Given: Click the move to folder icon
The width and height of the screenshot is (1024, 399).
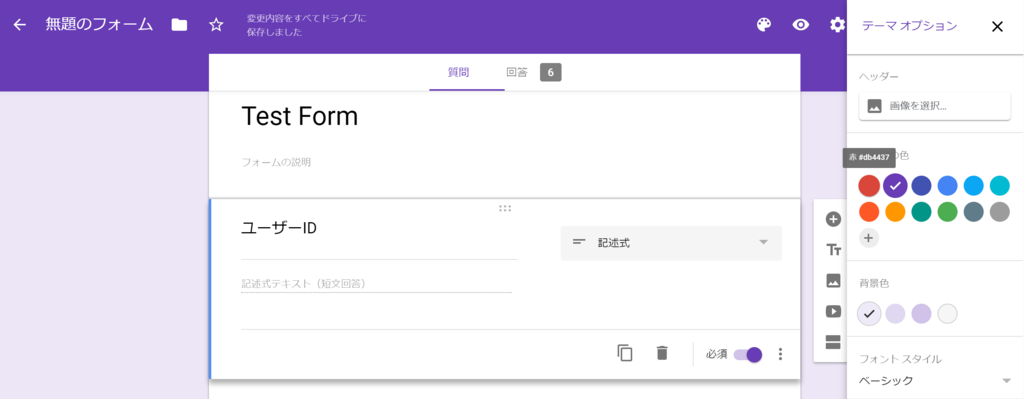Looking at the screenshot, I should (x=179, y=25).
